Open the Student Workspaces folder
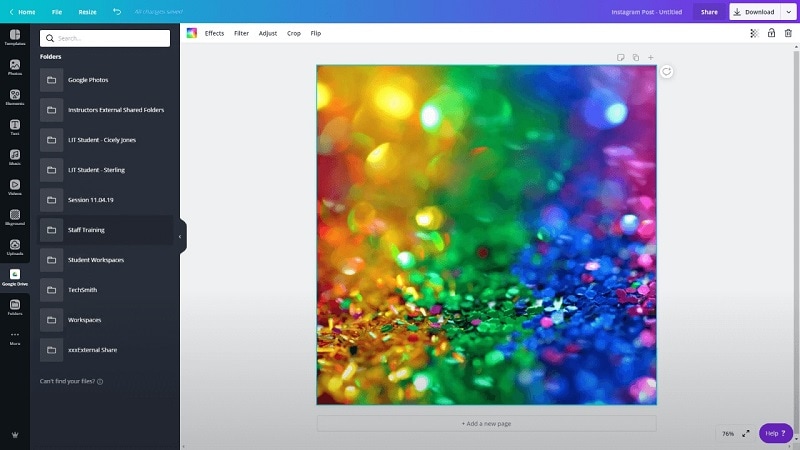This screenshot has width=800, height=450. point(105,260)
